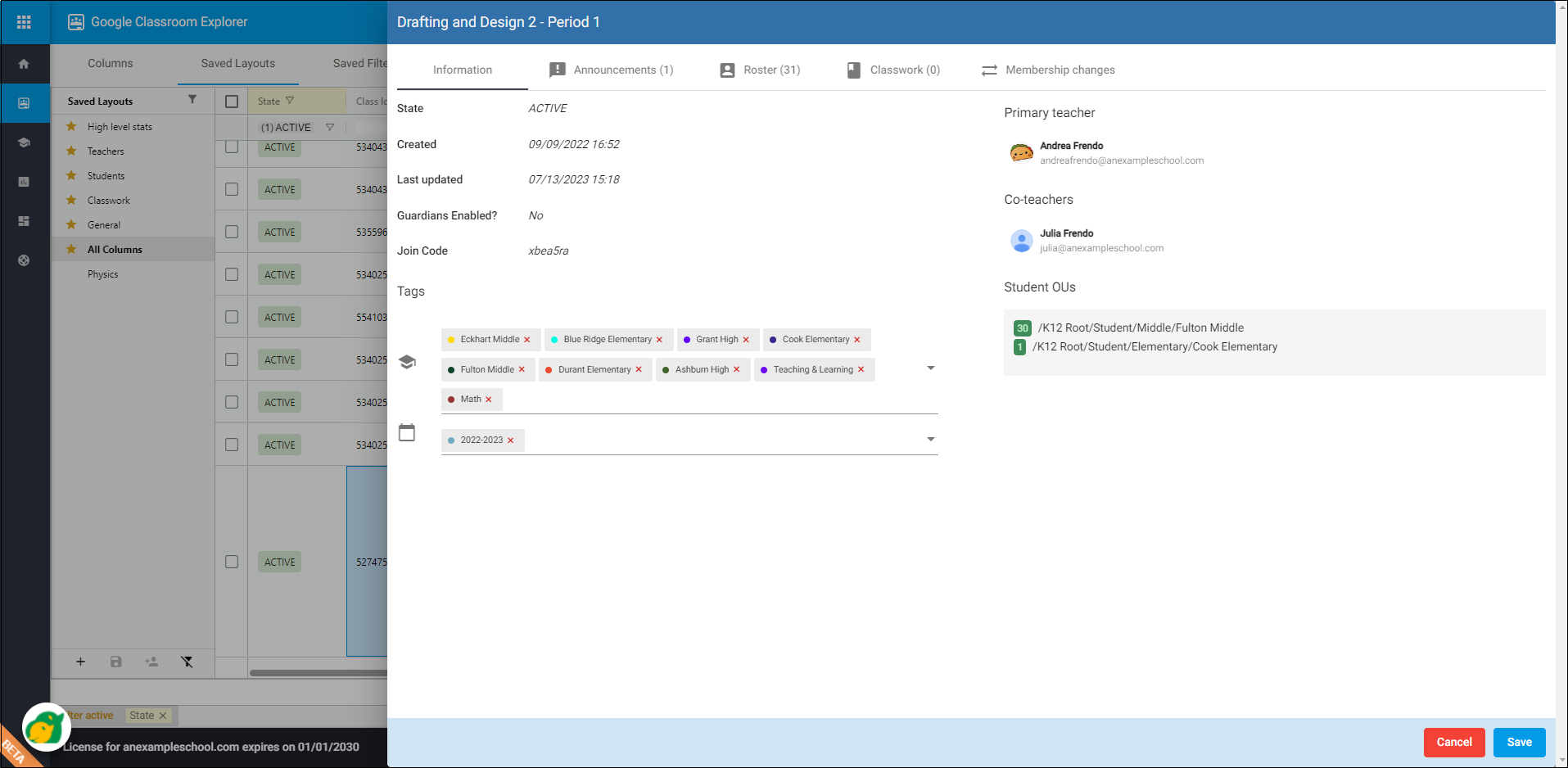Click the home icon in sidebar
This screenshot has height=768, width=1568.
pos(24,64)
